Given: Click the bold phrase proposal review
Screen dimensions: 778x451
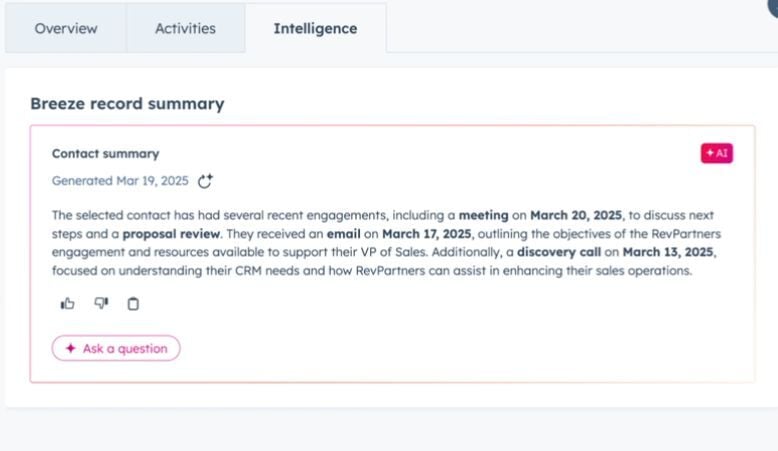Looking at the screenshot, I should click(171, 234).
